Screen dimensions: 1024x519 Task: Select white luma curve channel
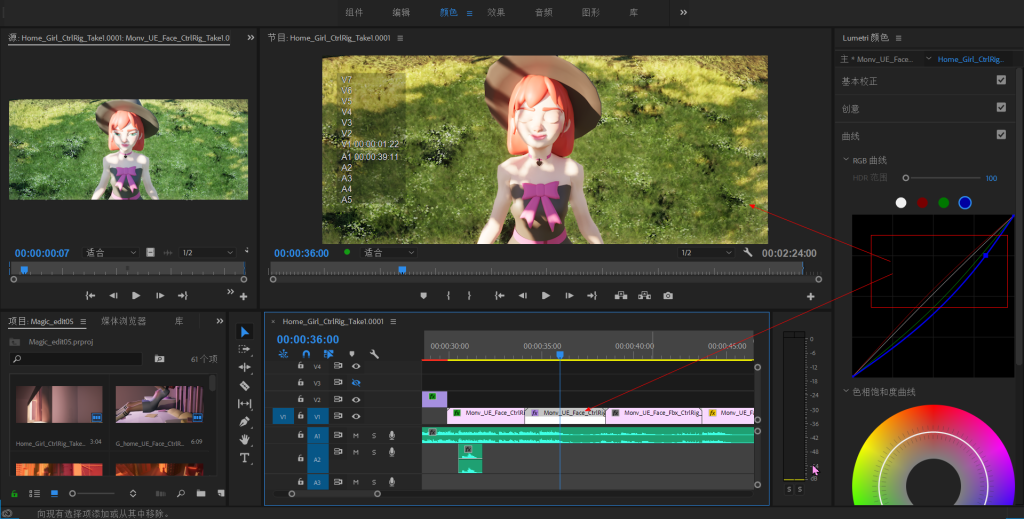(901, 203)
